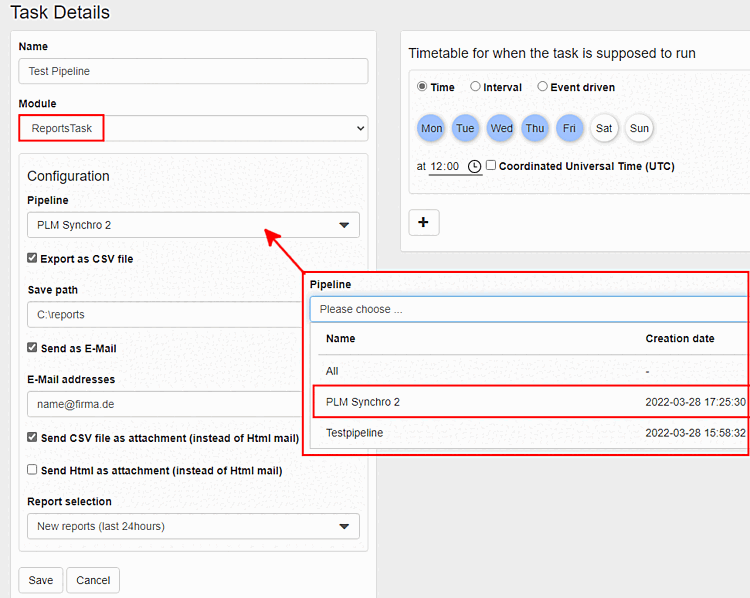The width and height of the screenshot is (750, 598).
Task: Click the task Name input field
Action: point(193,71)
